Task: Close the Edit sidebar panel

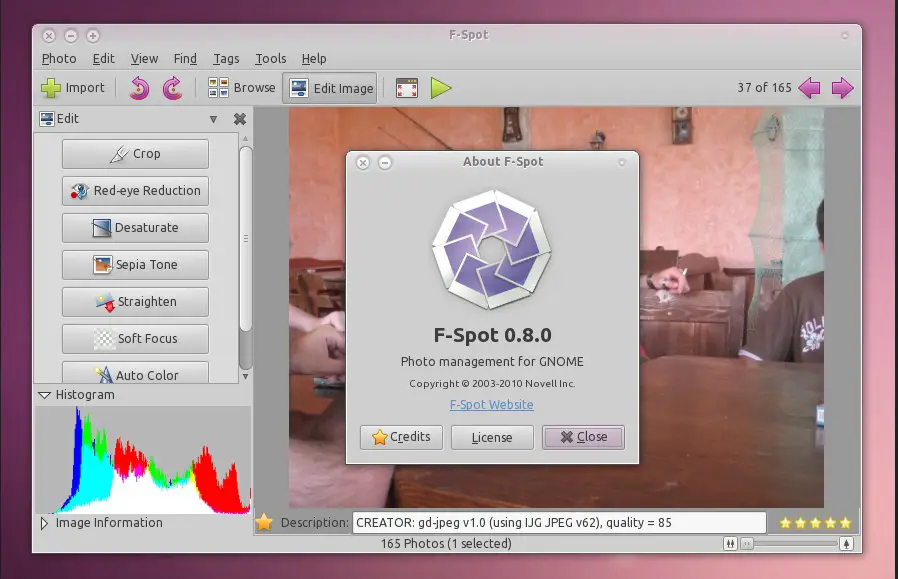Action: (240, 119)
